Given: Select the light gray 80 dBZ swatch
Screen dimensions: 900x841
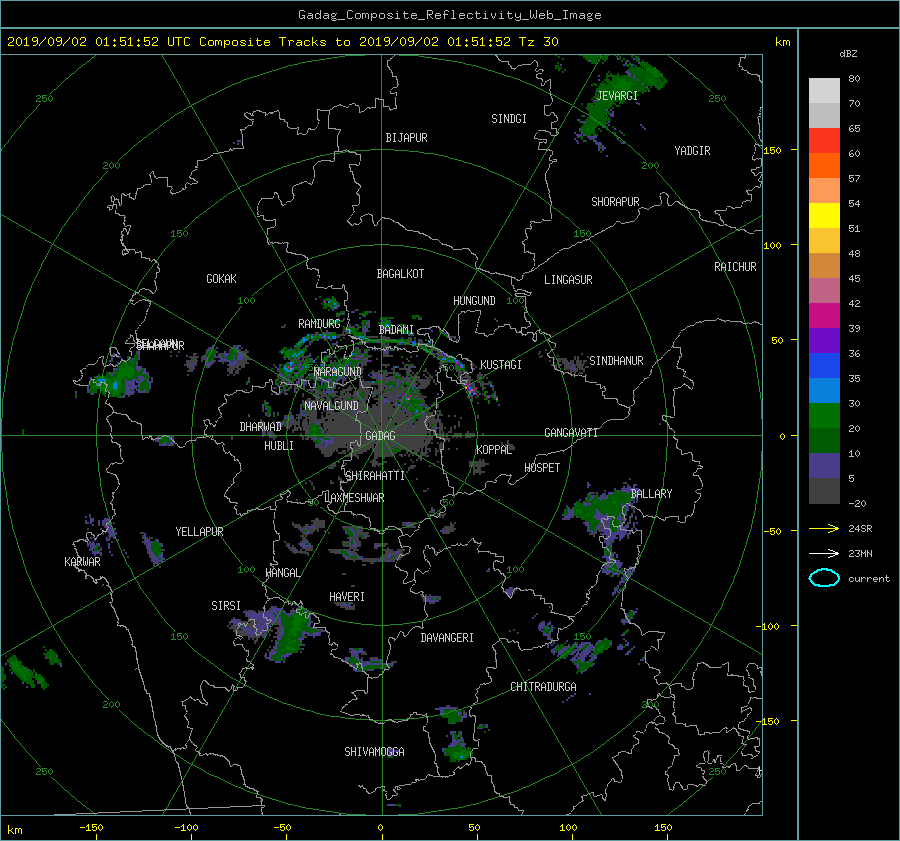Looking at the screenshot, I should tap(824, 91).
